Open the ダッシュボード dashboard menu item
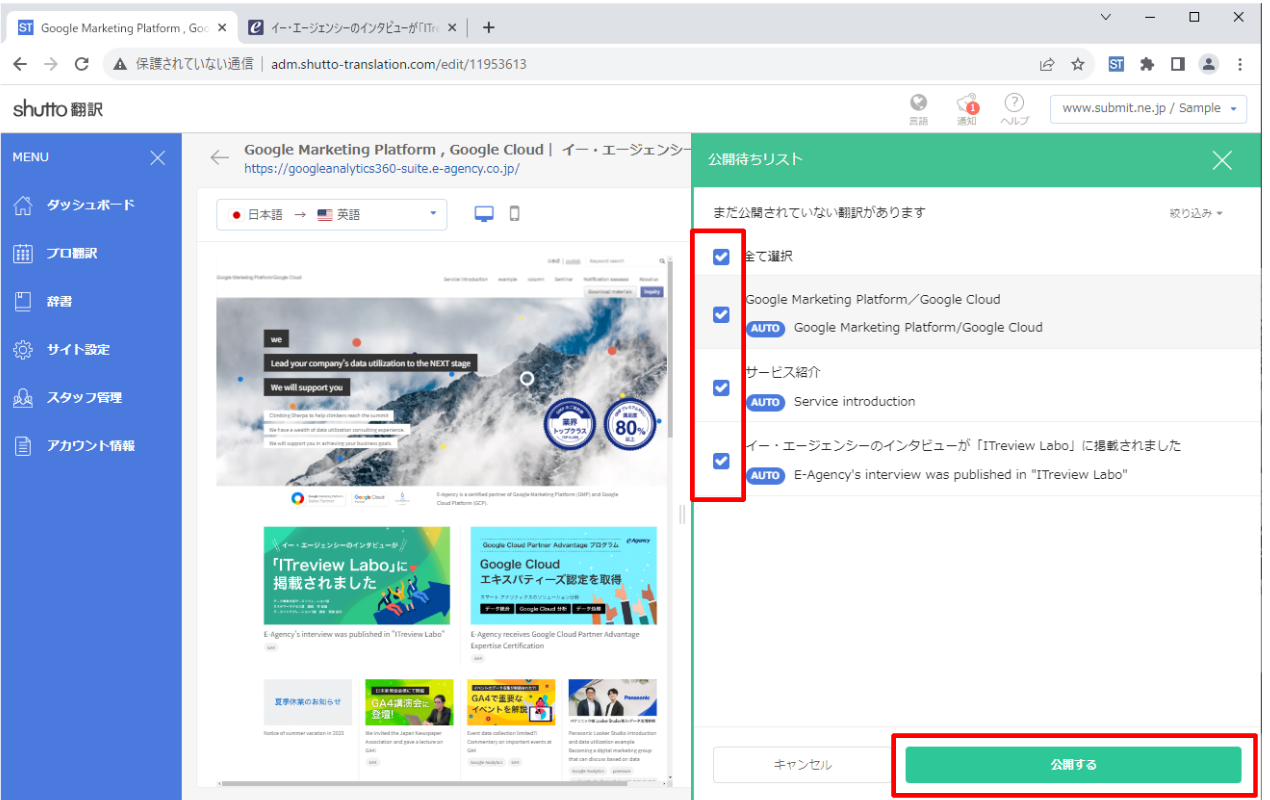 point(91,205)
